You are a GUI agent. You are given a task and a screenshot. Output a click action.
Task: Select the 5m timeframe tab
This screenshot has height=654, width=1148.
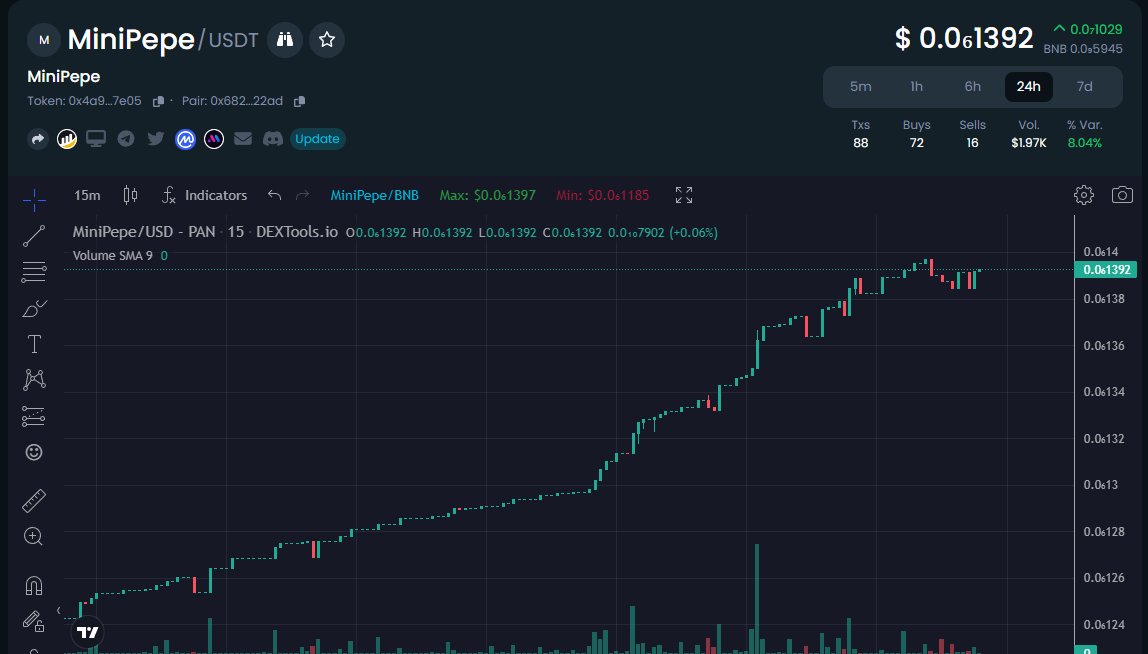click(860, 86)
